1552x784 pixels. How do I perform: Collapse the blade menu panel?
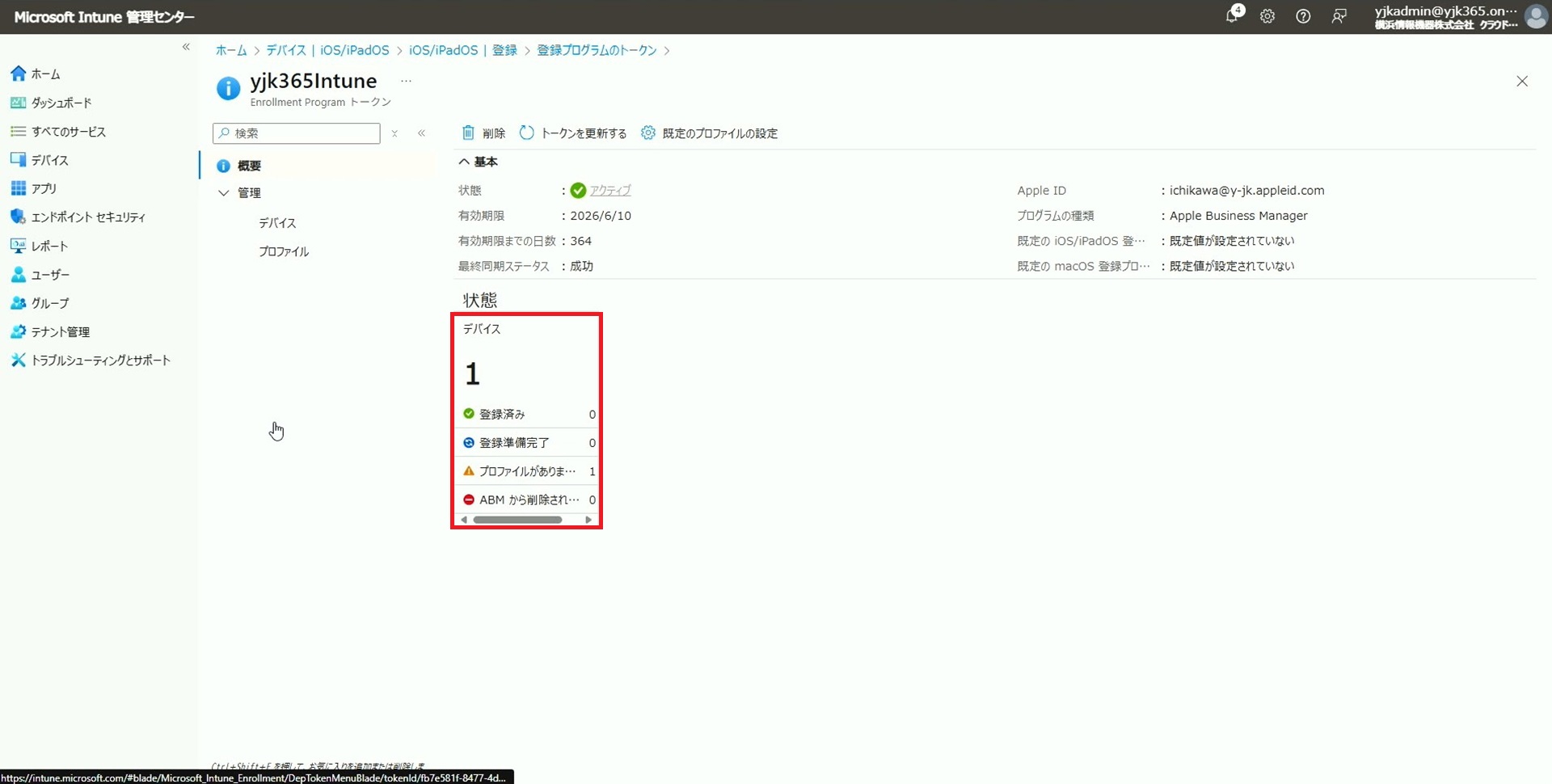(421, 133)
